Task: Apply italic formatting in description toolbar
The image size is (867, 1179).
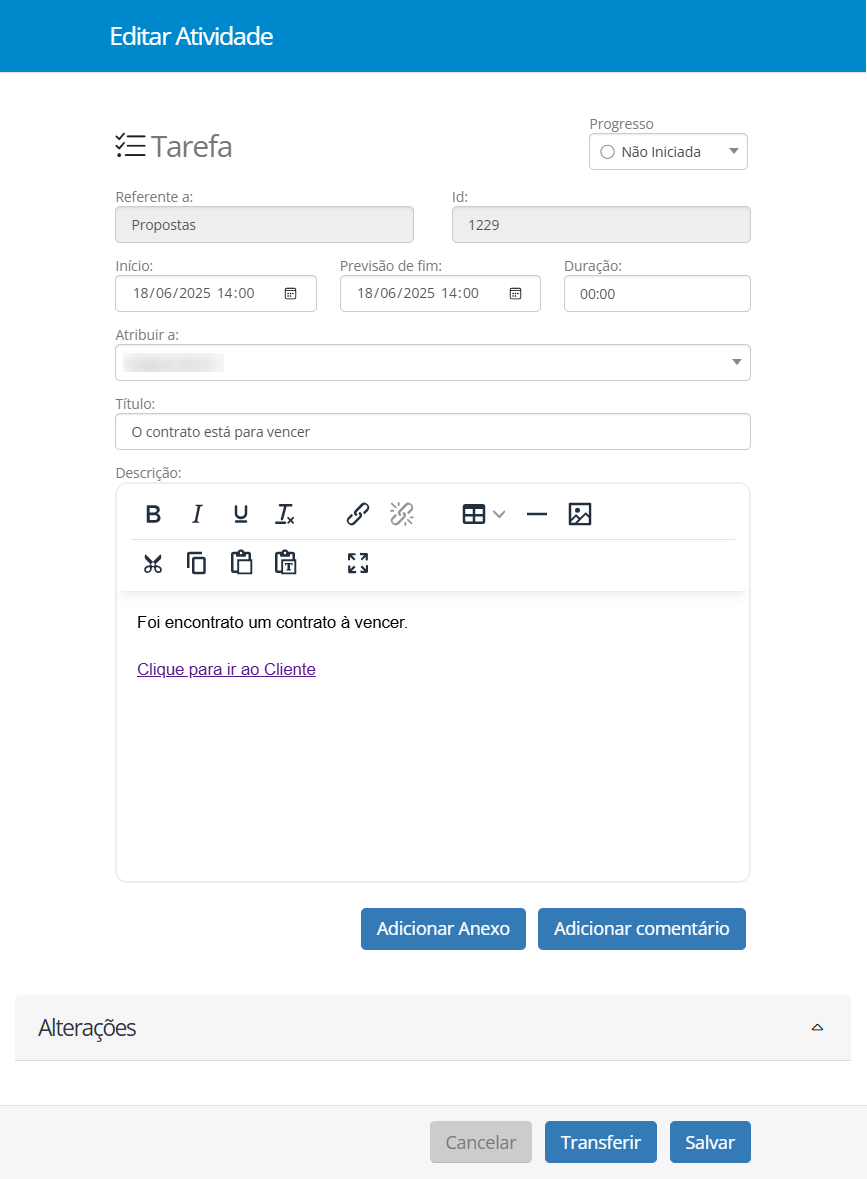Action: 197,514
